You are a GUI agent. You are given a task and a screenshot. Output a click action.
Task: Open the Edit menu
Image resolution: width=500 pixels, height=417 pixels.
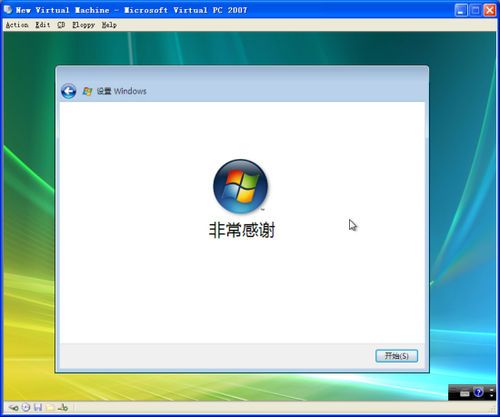click(43, 25)
